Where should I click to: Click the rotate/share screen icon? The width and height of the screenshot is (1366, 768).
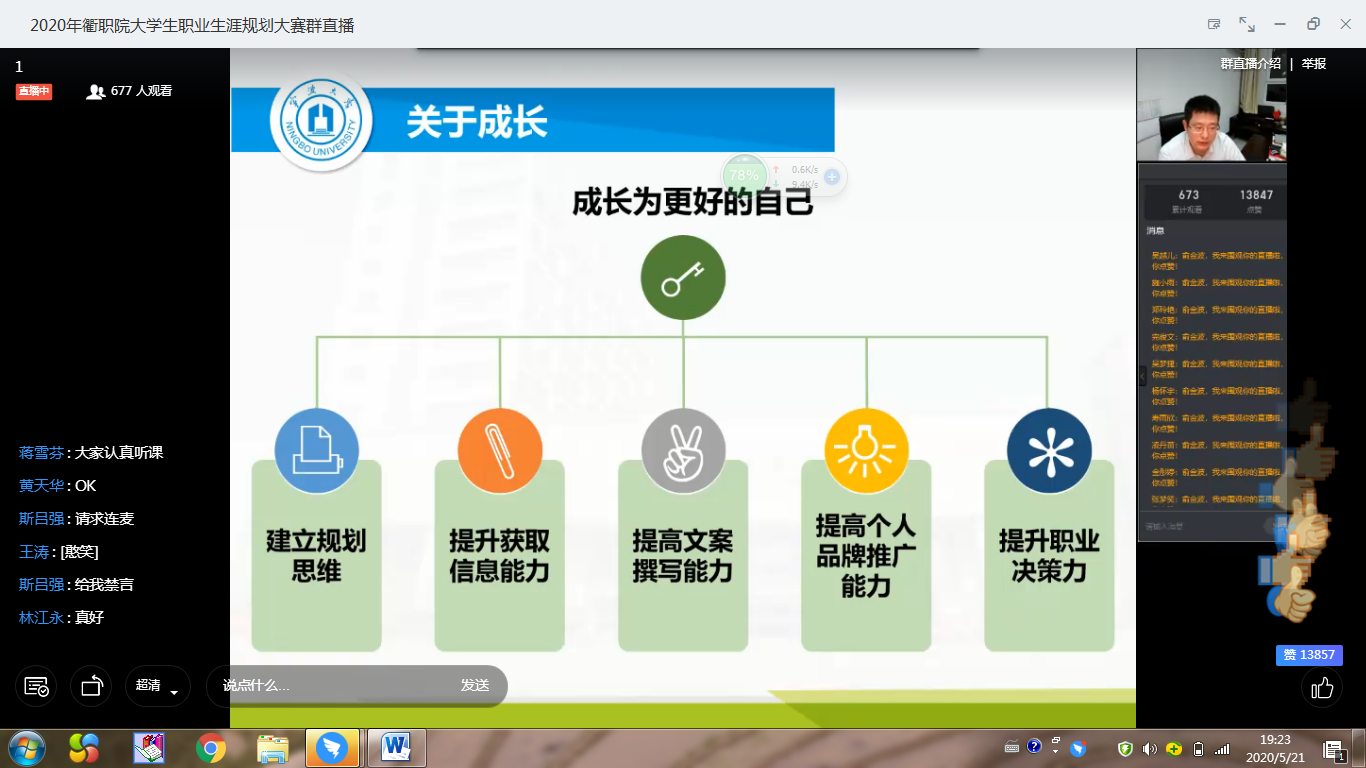[x=92, y=686]
